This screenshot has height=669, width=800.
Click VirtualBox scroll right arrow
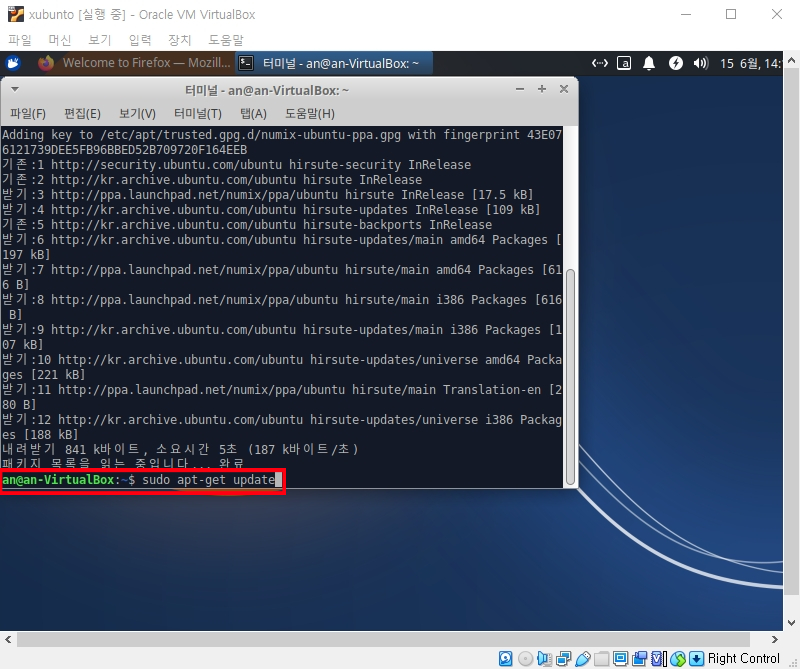pyautogui.click(x=774, y=639)
